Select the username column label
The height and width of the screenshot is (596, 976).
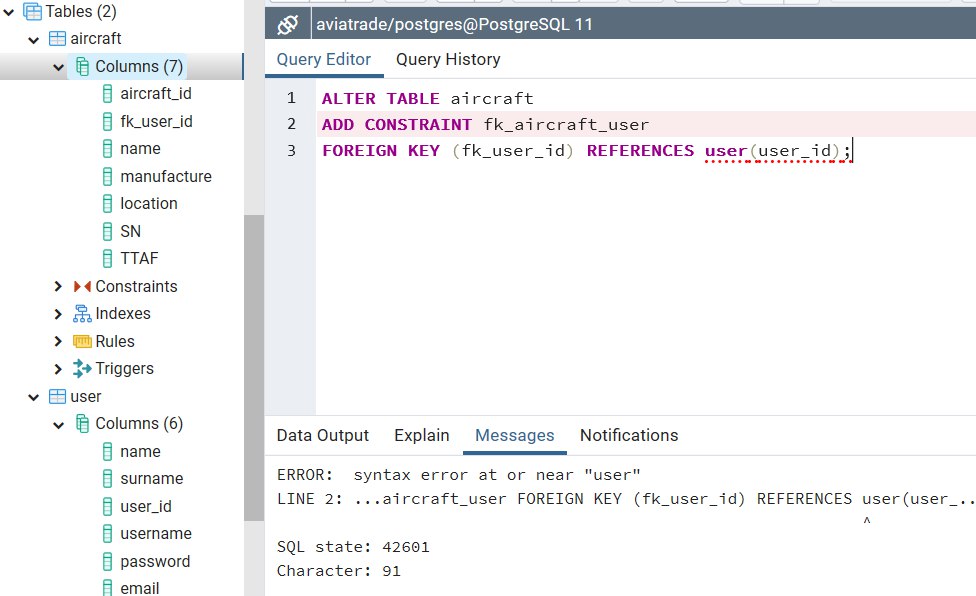click(x=156, y=534)
